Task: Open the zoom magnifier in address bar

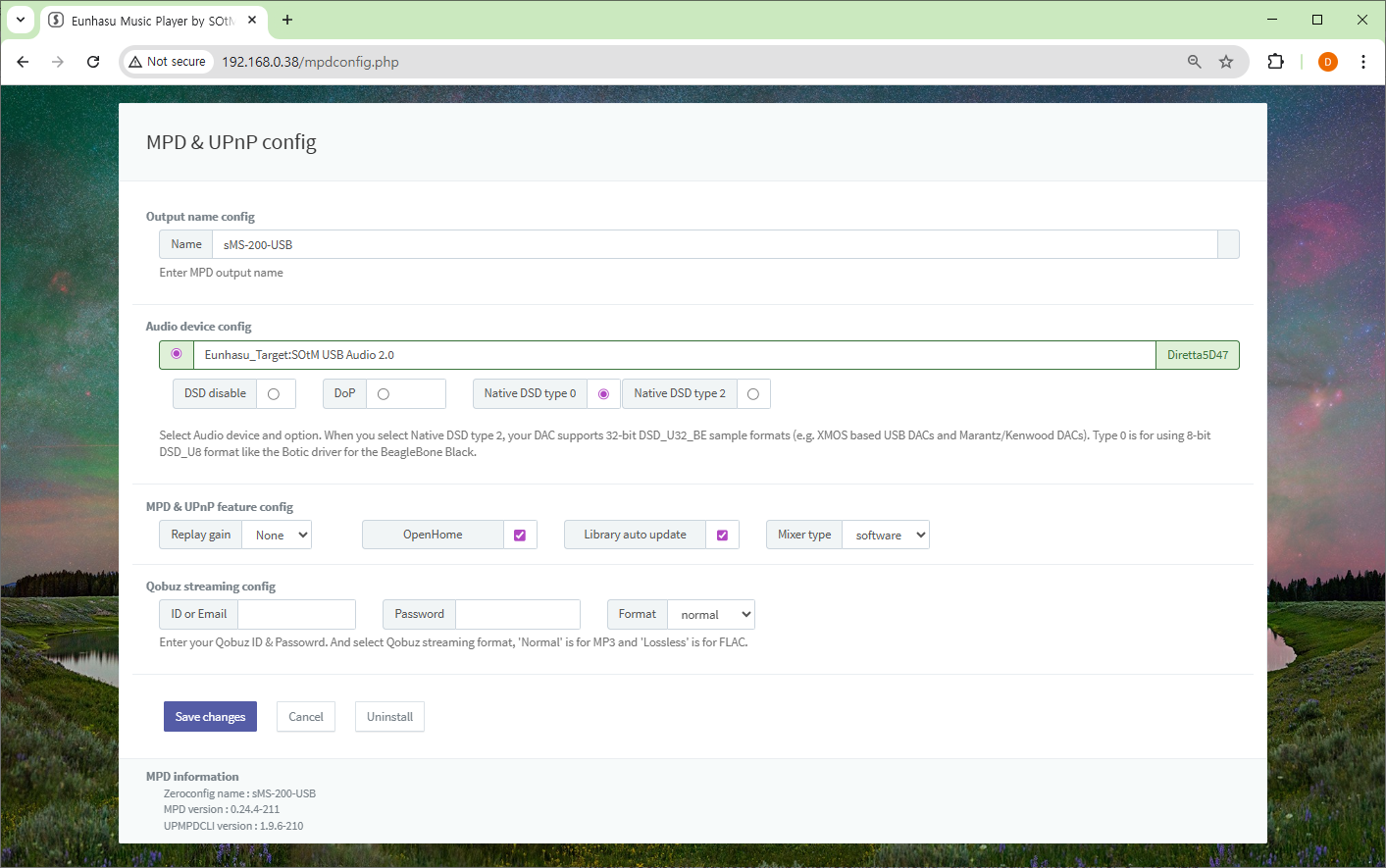Action: (1194, 62)
